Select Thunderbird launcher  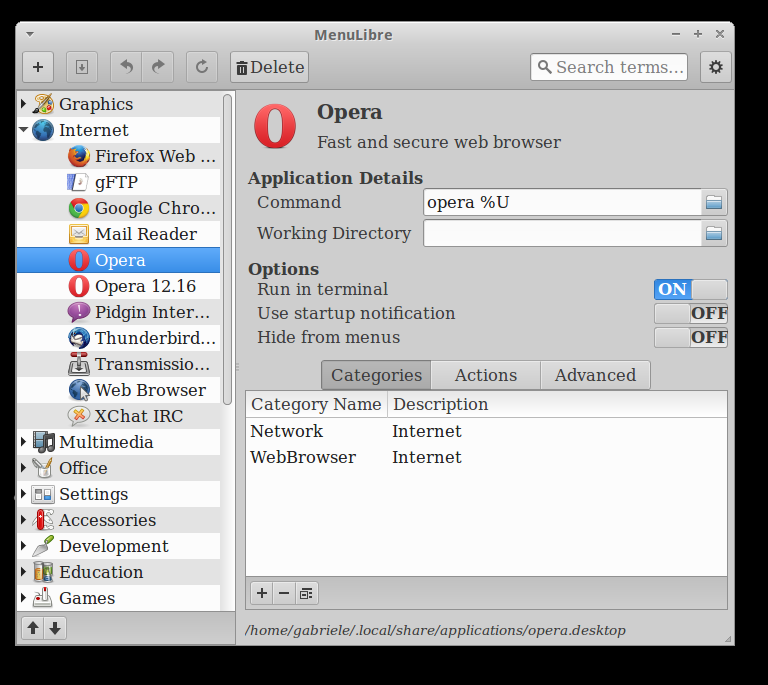point(119,338)
